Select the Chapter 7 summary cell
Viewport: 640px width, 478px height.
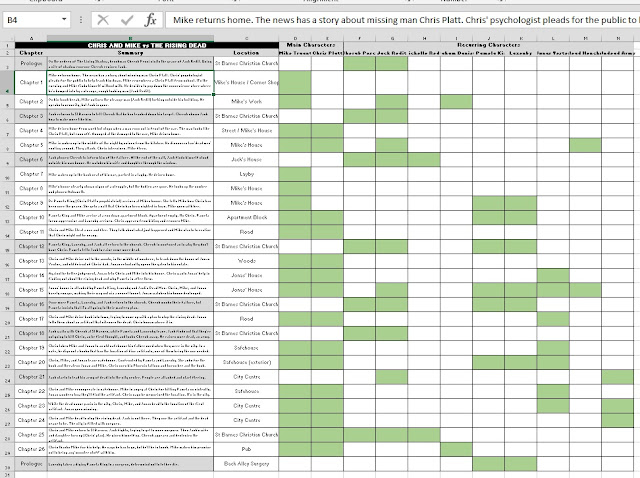point(130,174)
